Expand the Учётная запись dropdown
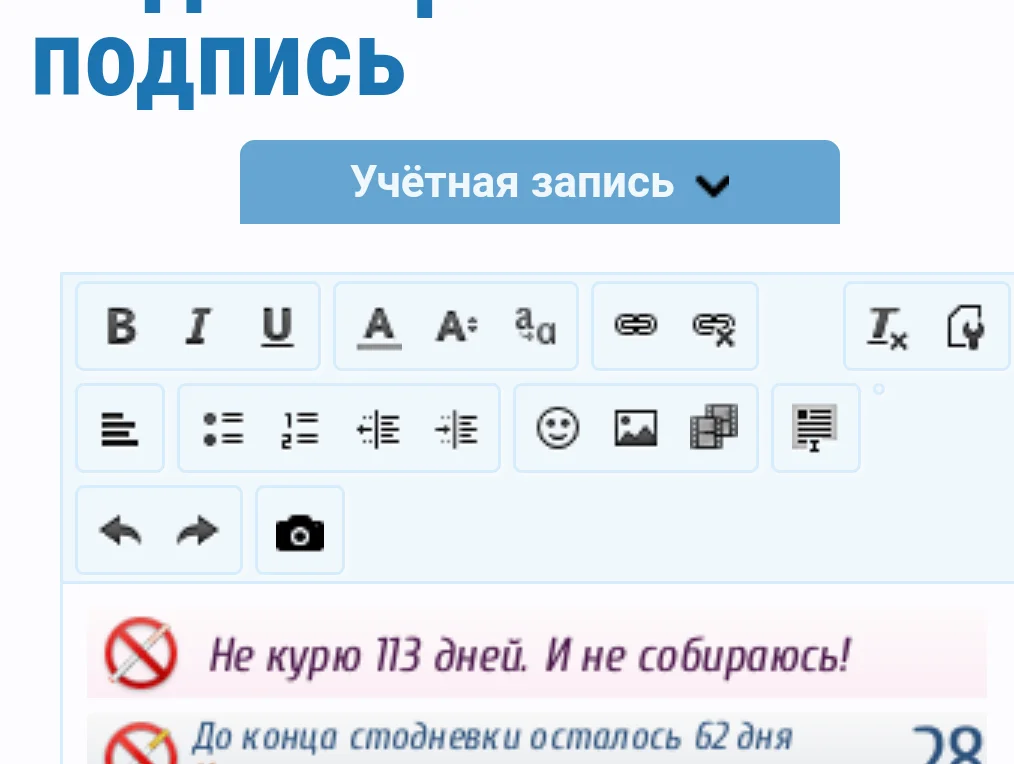Viewport: 1014px width, 764px height. click(540, 182)
